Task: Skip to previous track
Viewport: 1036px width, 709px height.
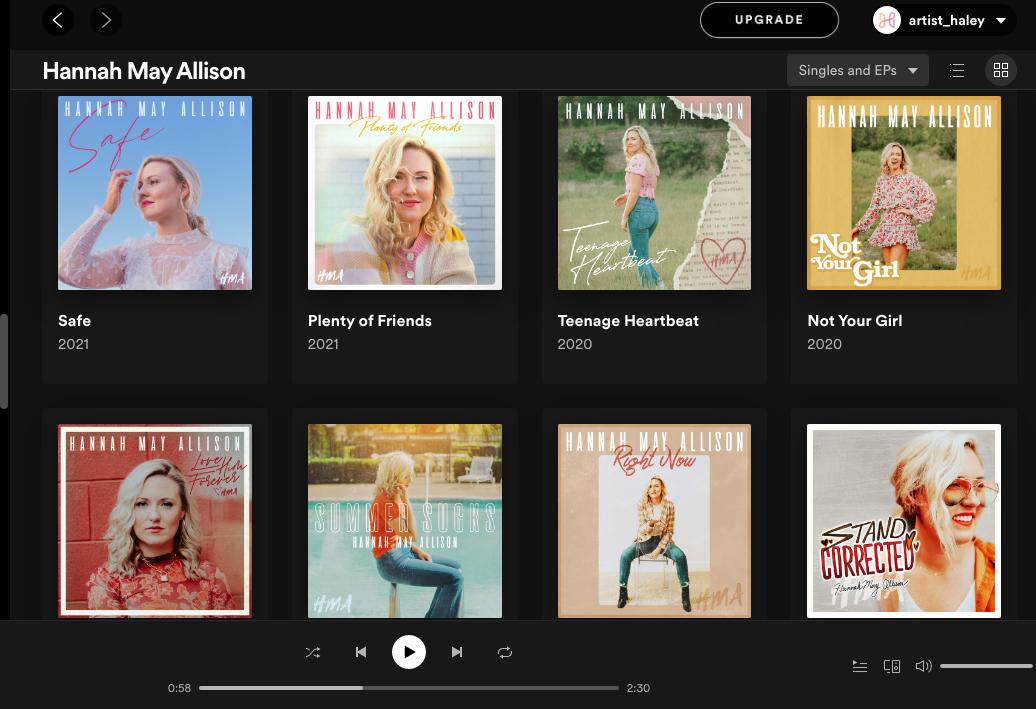Action: tap(361, 652)
